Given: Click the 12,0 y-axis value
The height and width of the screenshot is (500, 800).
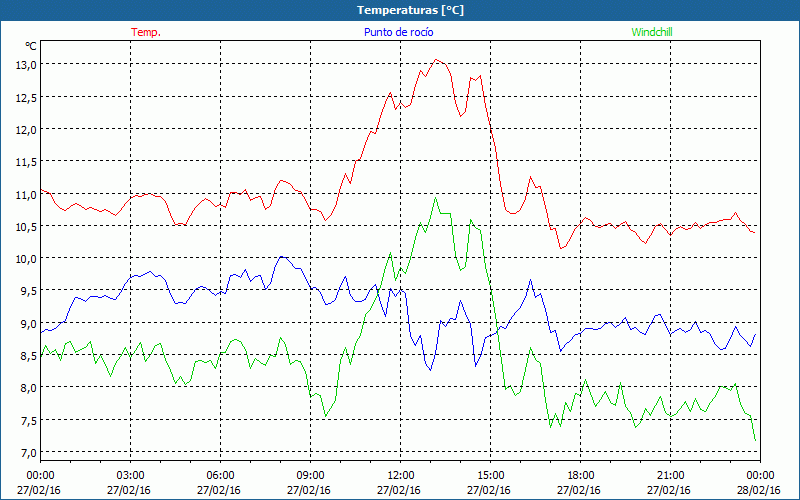Looking at the screenshot, I should tap(26, 130).
